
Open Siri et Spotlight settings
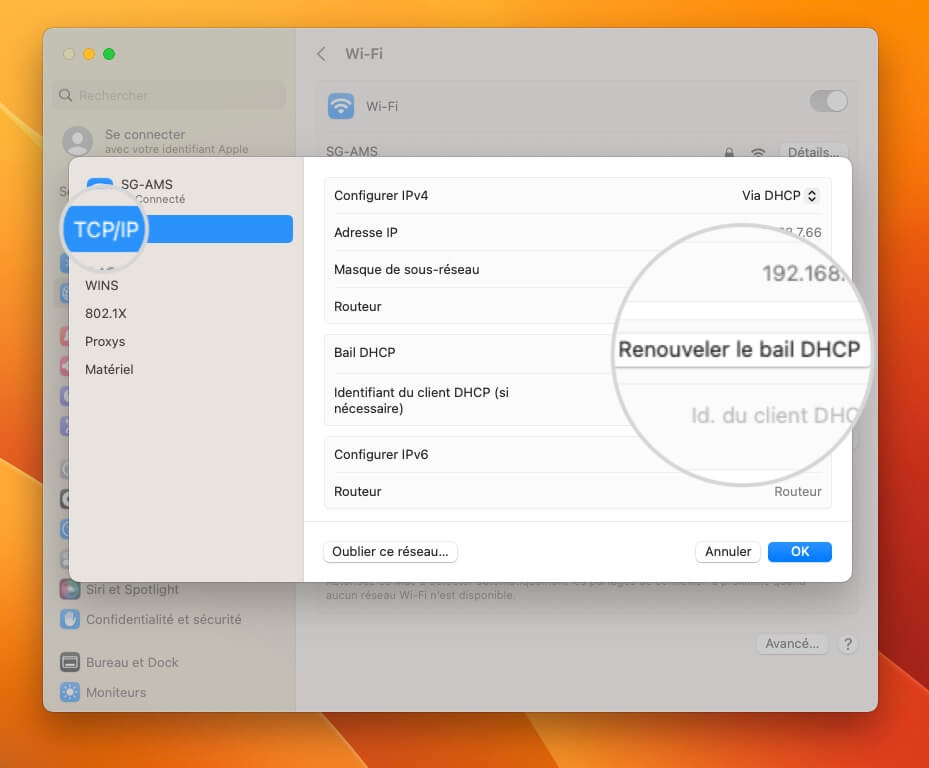132,590
